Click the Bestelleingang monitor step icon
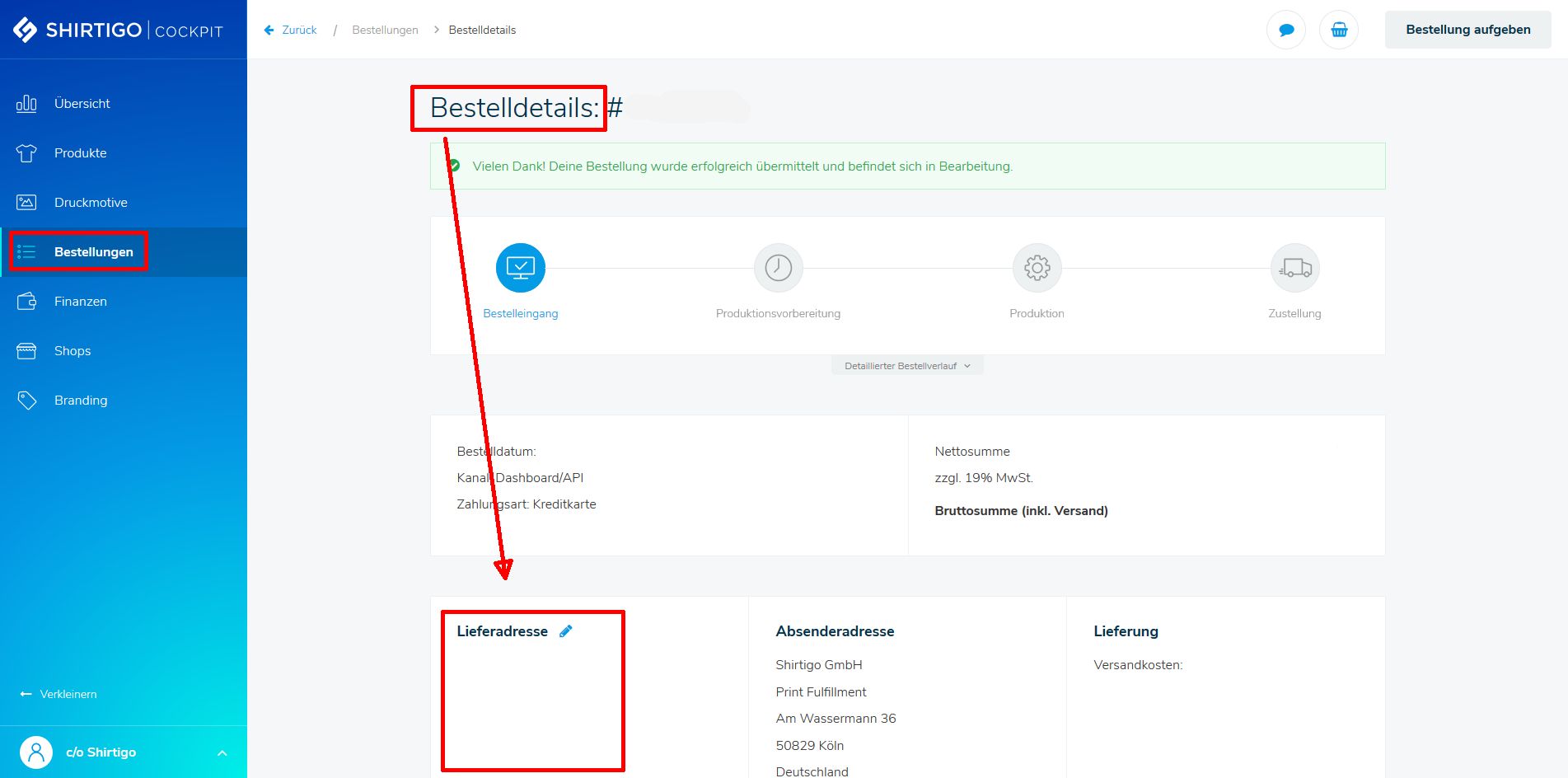 520,268
